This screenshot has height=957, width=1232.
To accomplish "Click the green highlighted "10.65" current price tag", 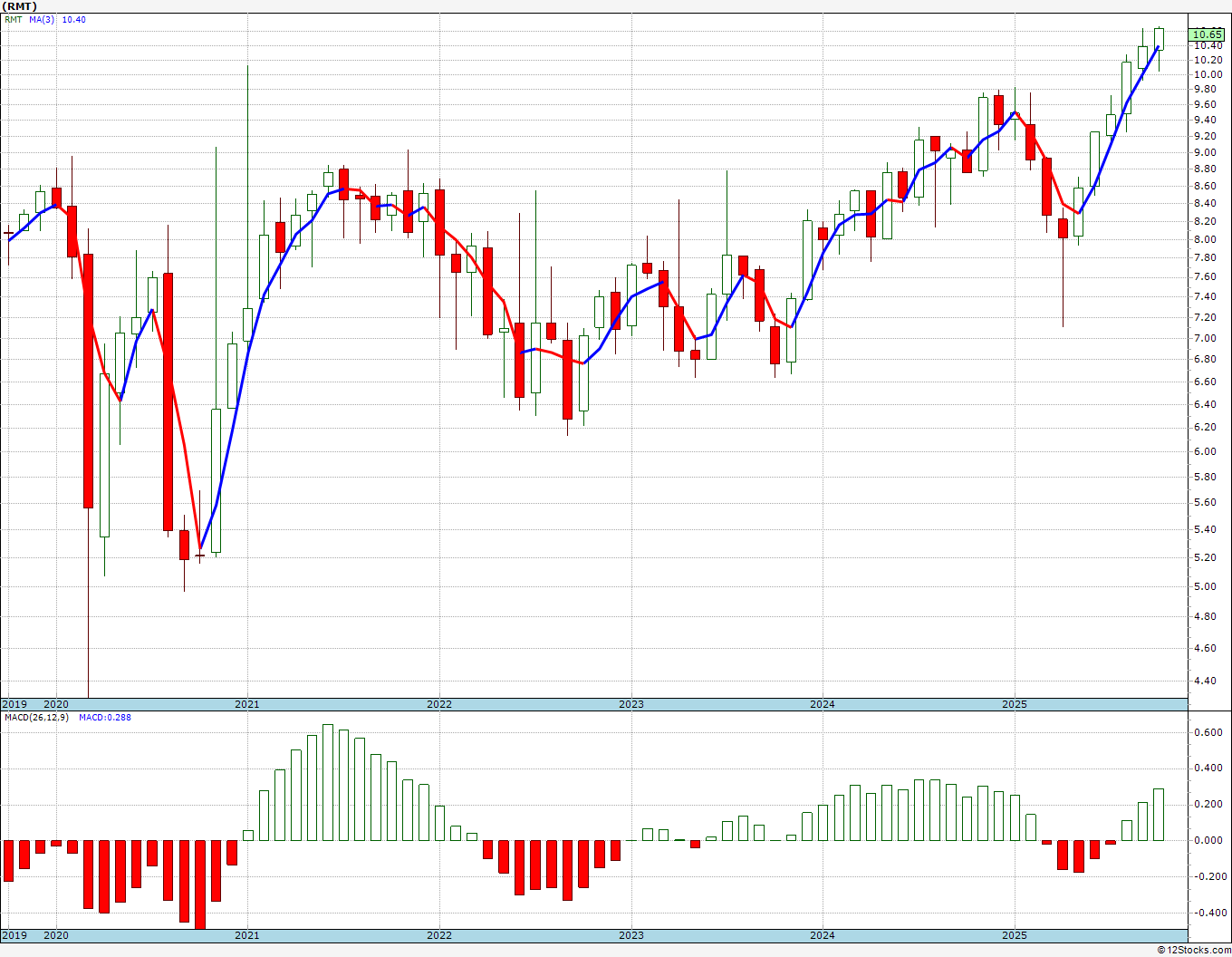I will (1208, 34).
